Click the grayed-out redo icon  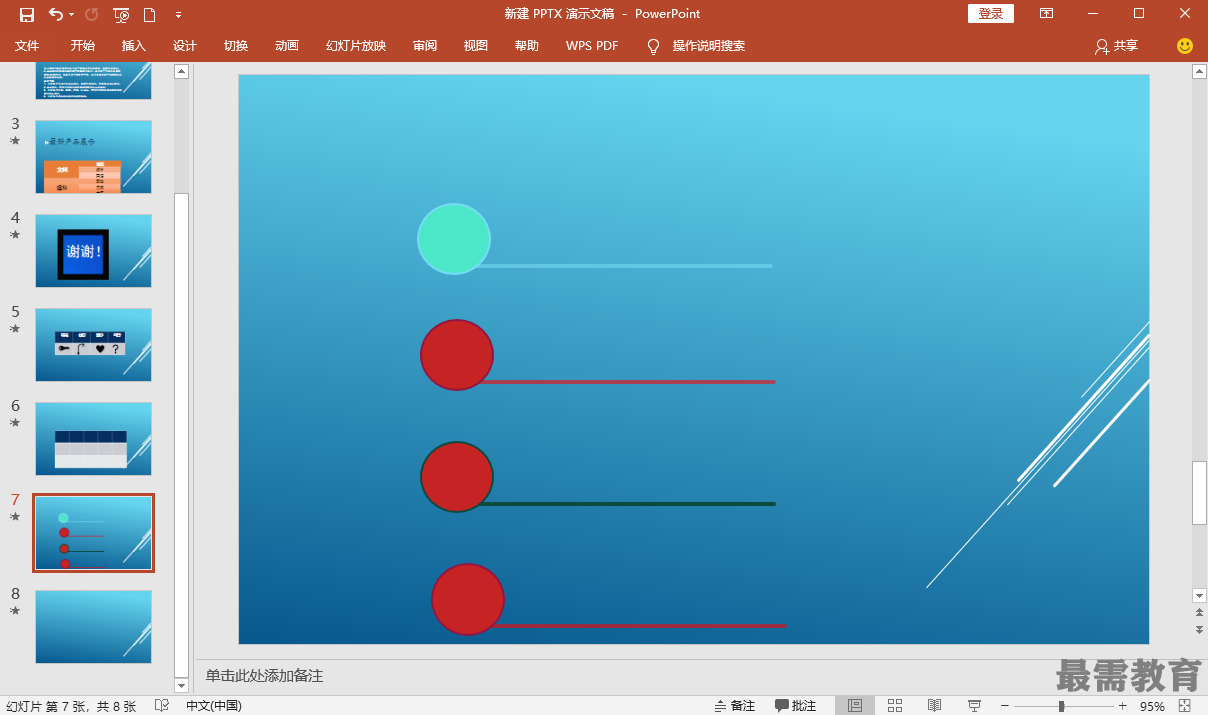(x=92, y=14)
